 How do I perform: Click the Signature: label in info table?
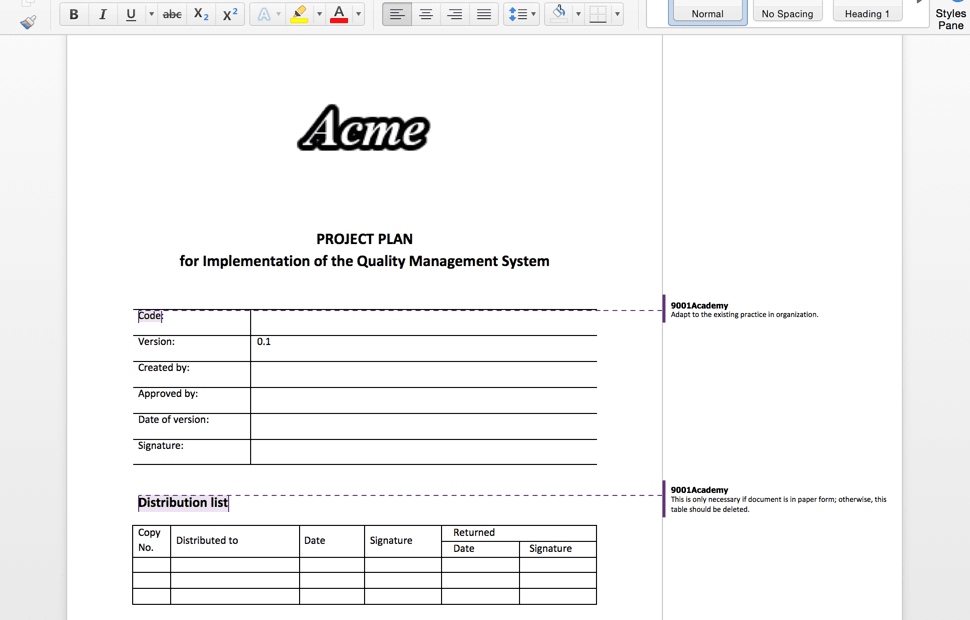point(161,446)
